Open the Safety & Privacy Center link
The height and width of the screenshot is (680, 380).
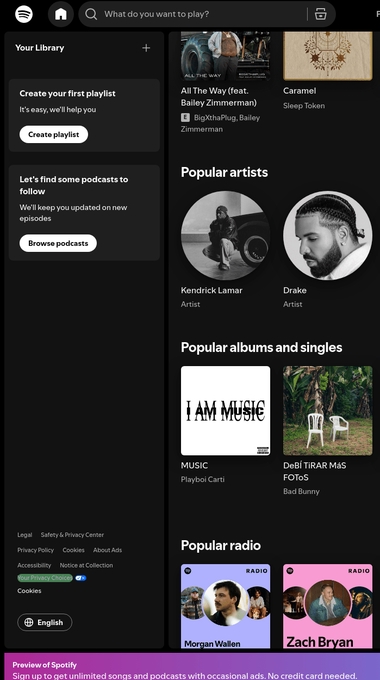tap(72, 535)
